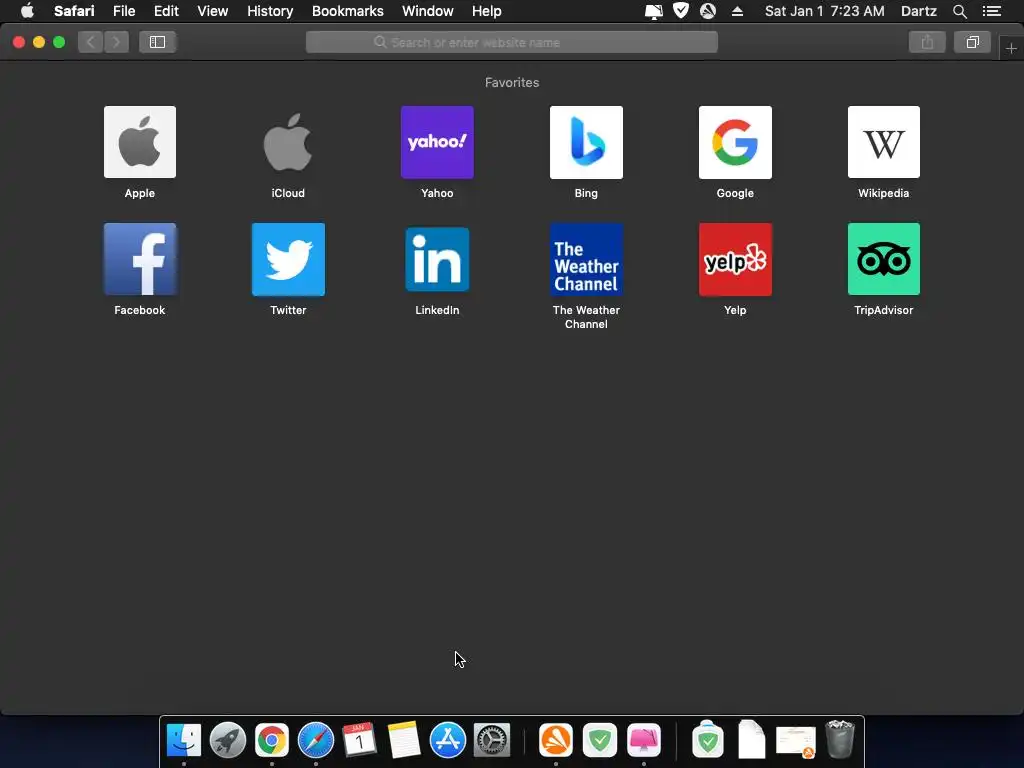
Task: Focus the search or website name field
Action: (511, 42)
